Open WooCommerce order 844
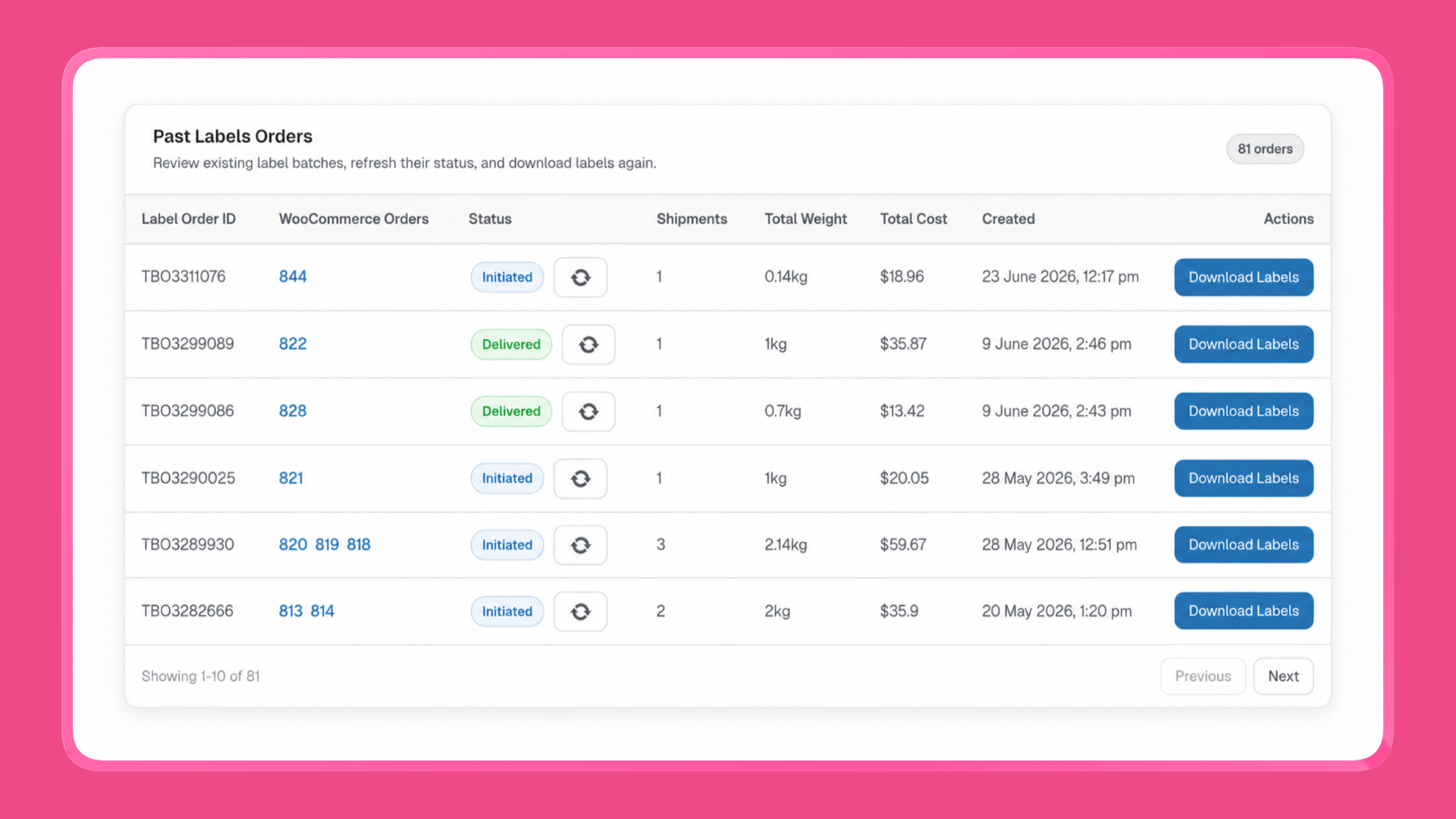The image size is (1456, 819). 293,277
